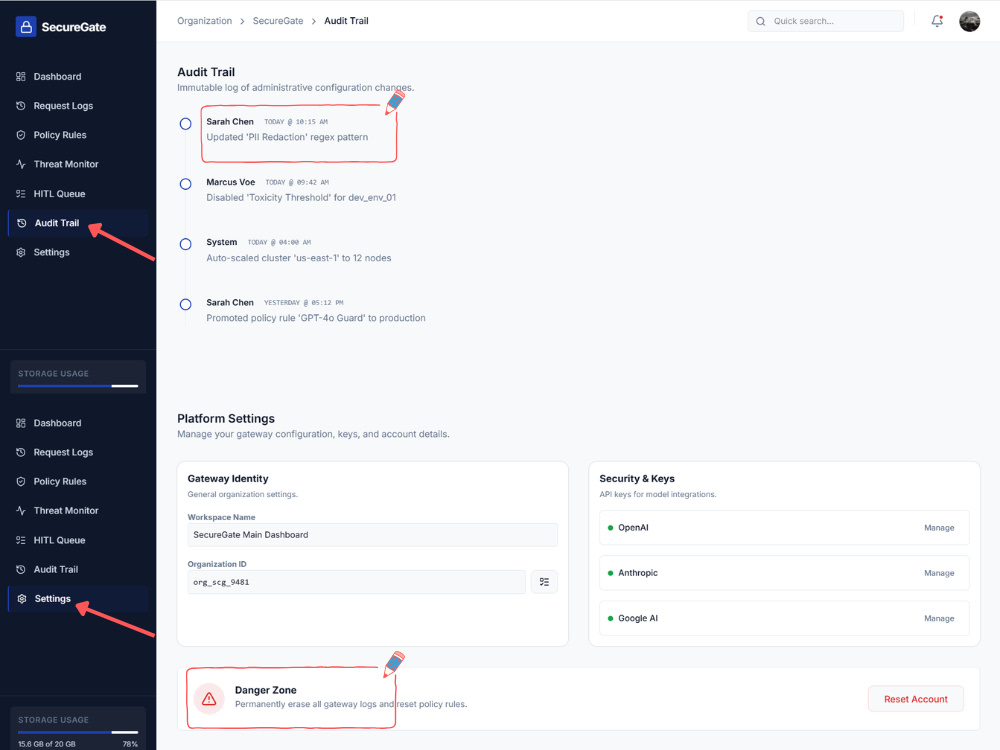Click the 78% storage percentage

click(130, 744)
